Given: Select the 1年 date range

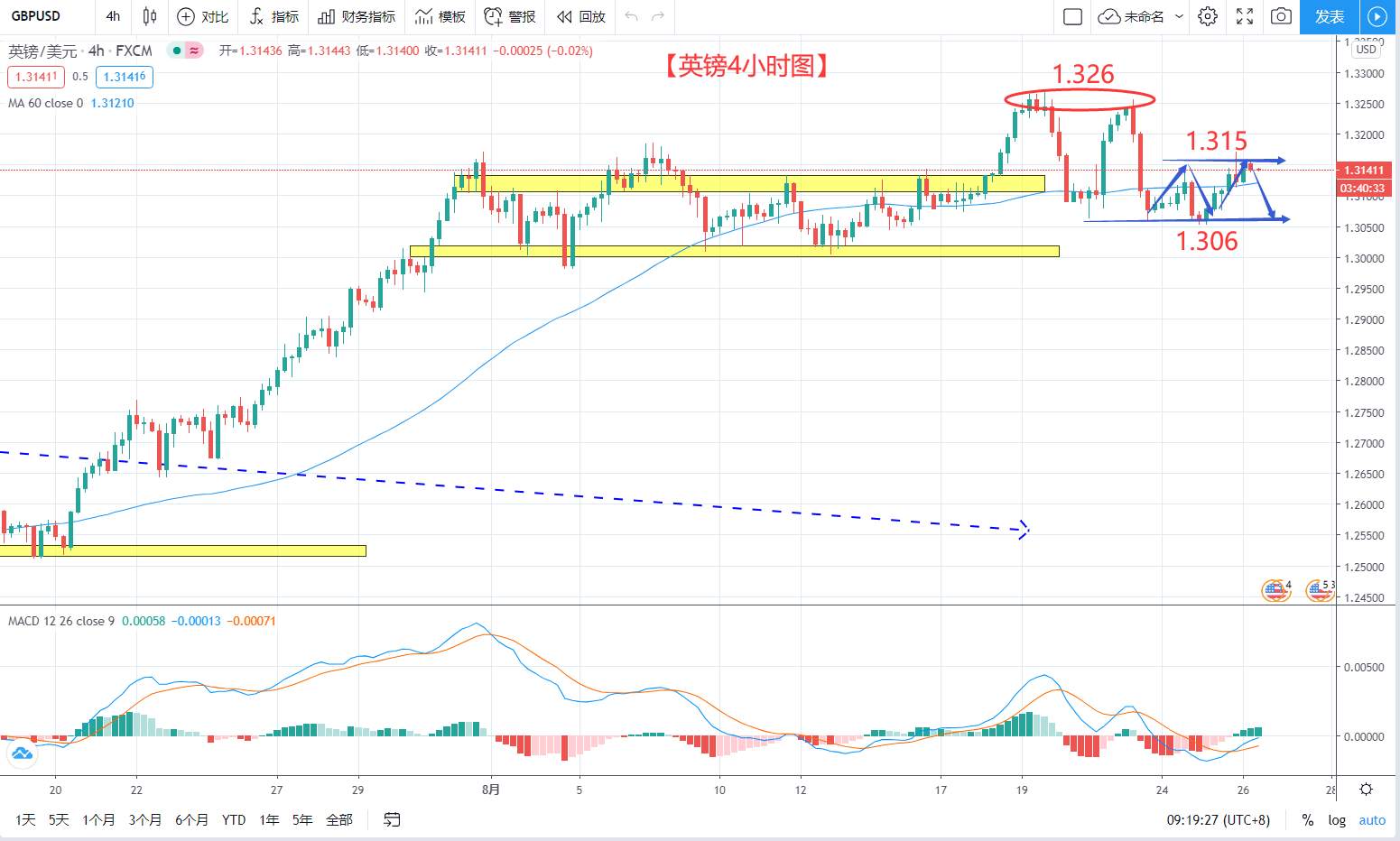Looking at the screenshot, I should point(269,819).
